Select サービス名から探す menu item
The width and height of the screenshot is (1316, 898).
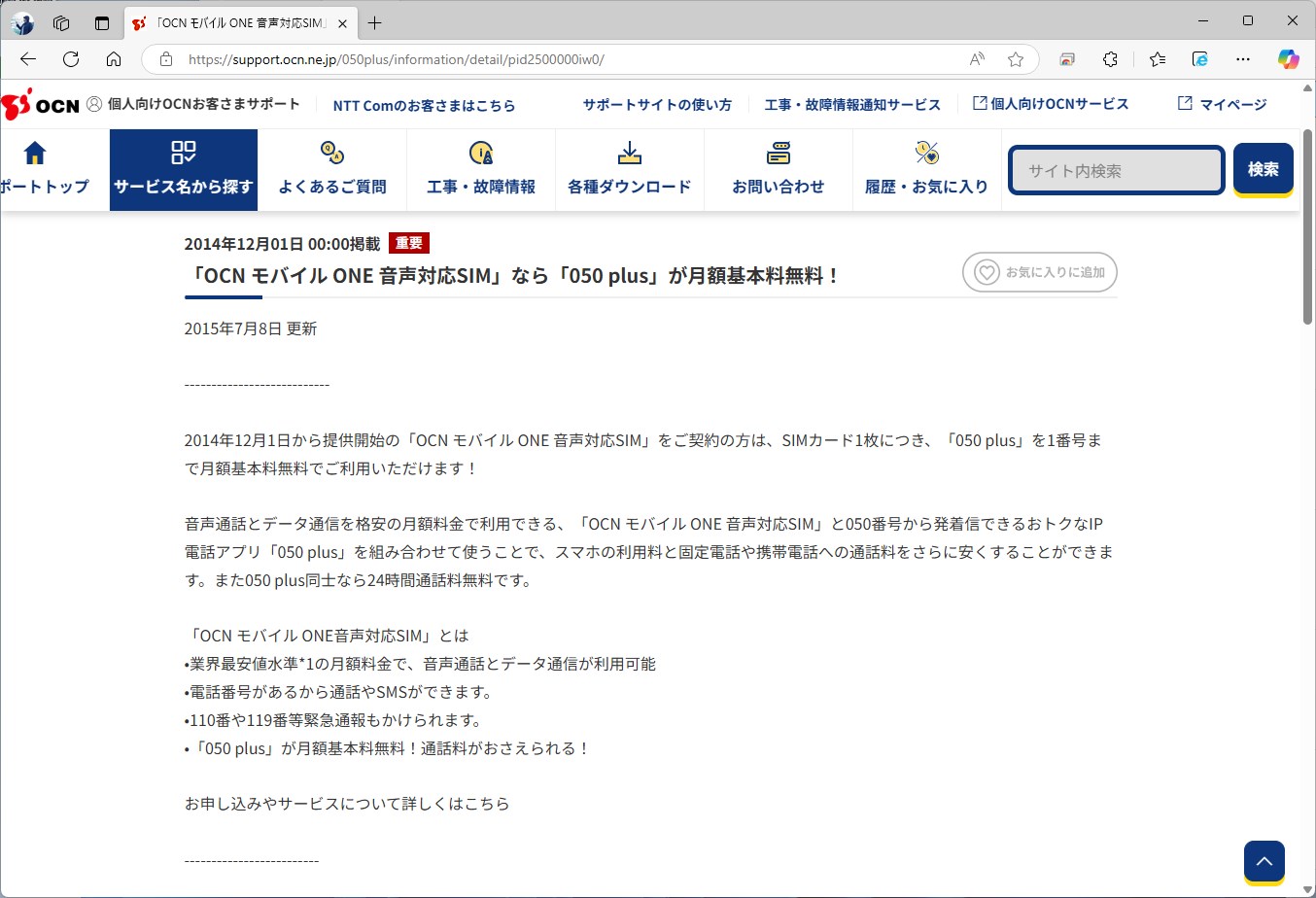(x=184, y=169)
